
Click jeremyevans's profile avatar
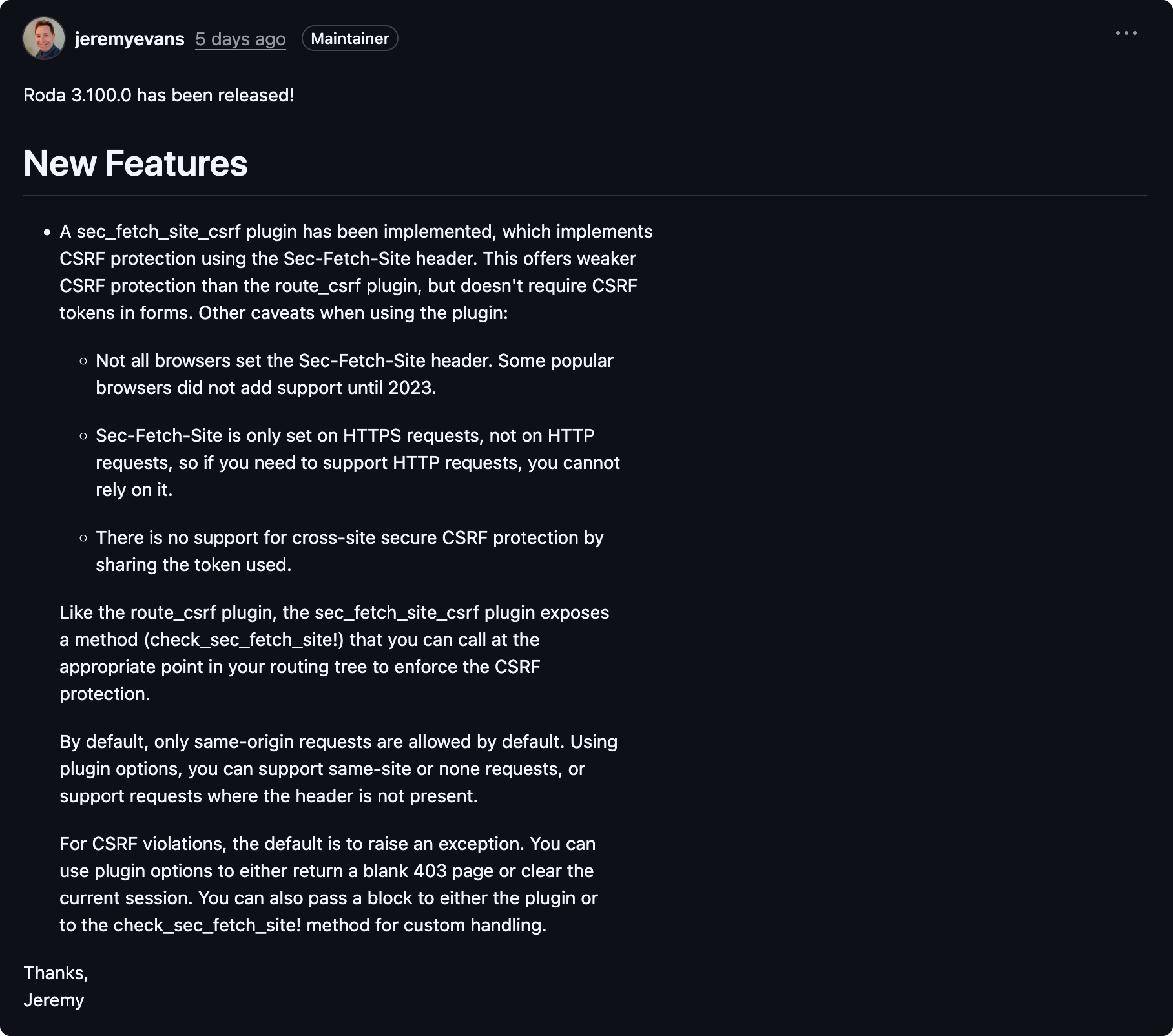click(x=44, y=38)
